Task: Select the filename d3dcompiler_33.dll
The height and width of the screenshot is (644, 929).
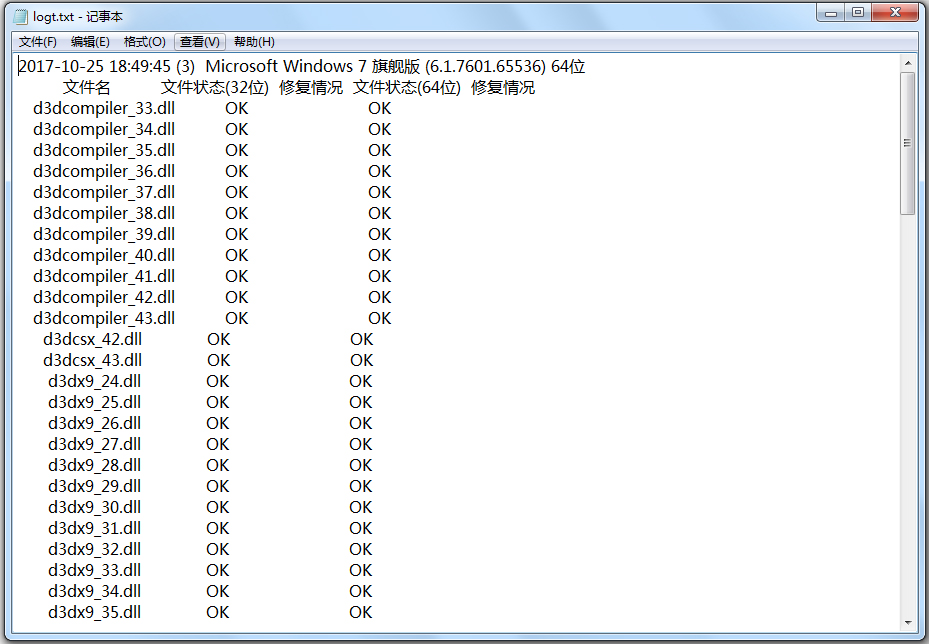Action: 103,107
